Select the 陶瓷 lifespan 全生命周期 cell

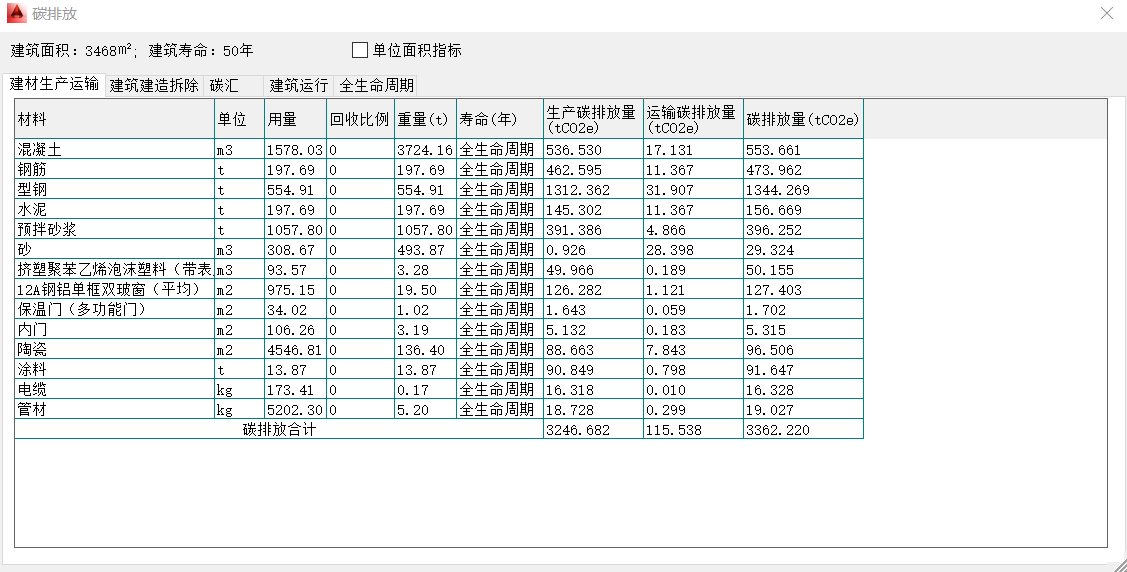[x=499, y=350]
